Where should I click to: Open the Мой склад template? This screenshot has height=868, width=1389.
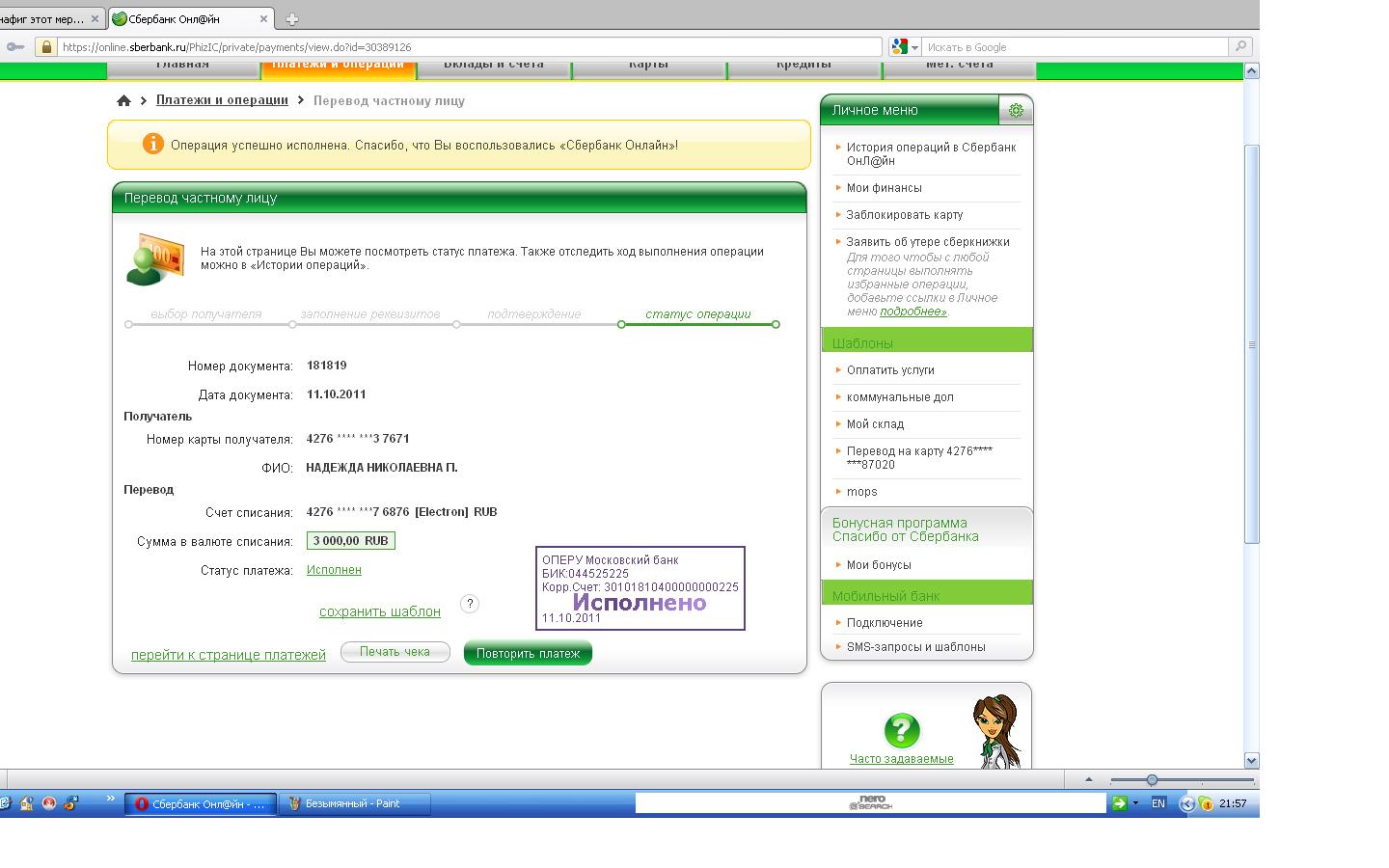point(875,424)
